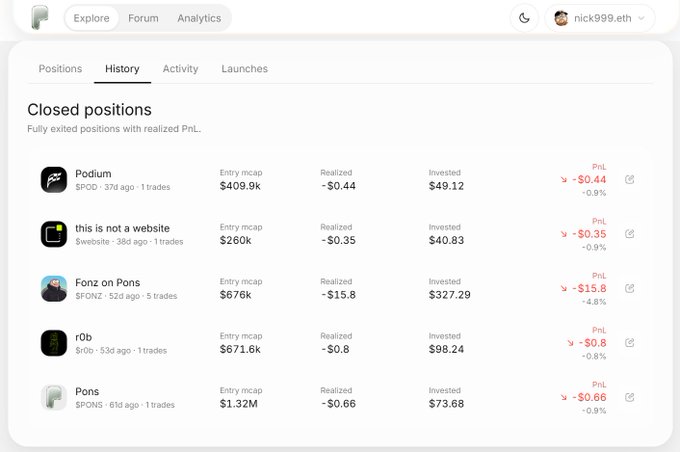Click the Pons token icon in list
Viewport: 680px width, 452px height.
pos(54,397)
